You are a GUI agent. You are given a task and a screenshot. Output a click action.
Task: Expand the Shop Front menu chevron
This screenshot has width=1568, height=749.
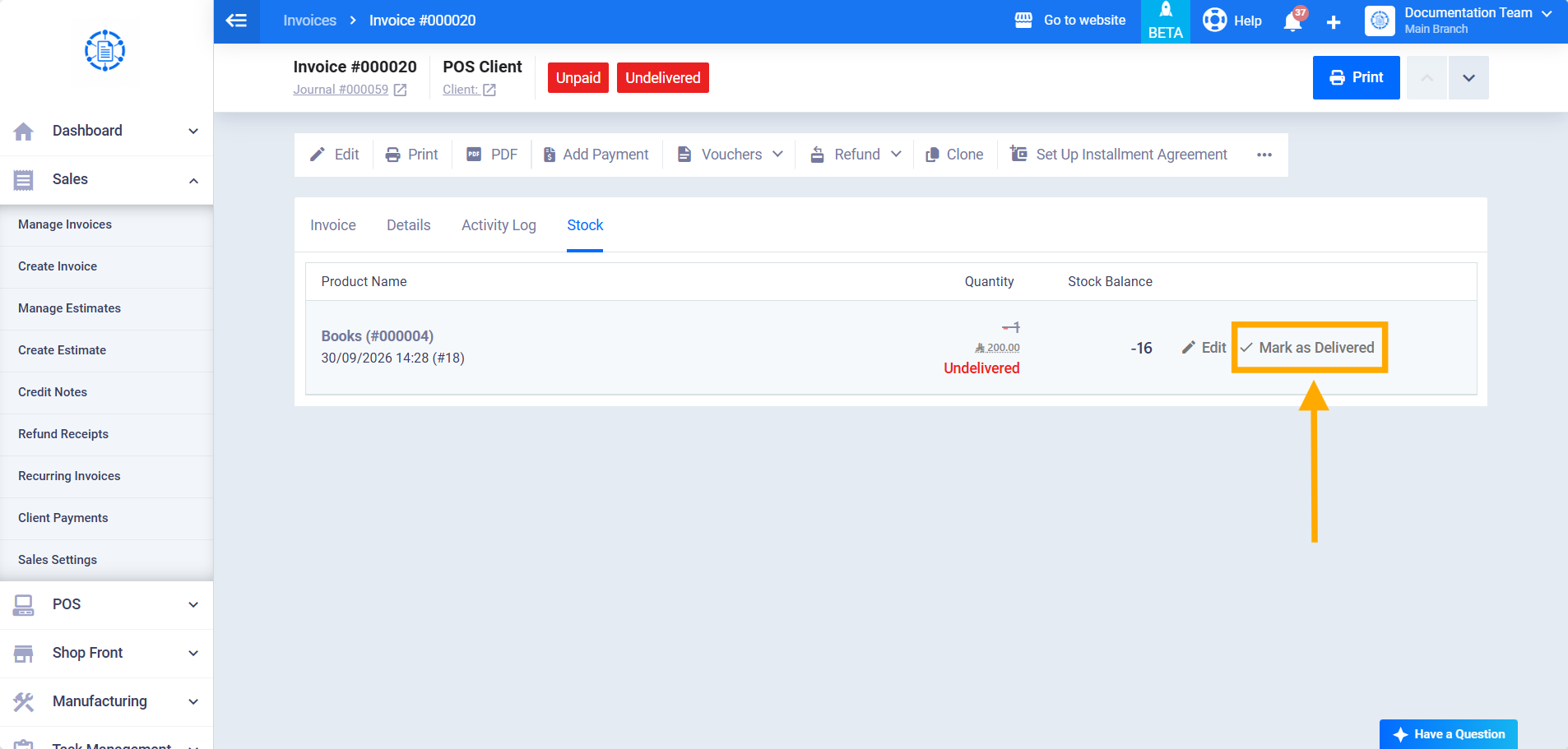click(x=193, y=654)
